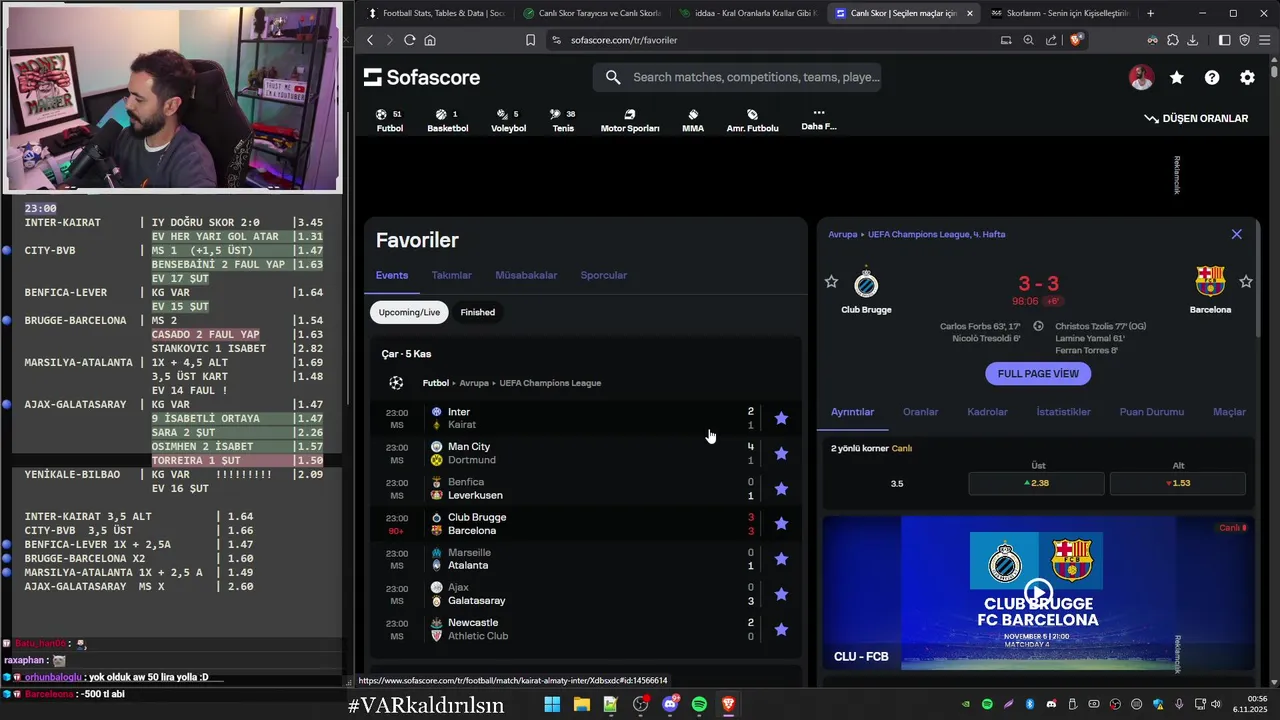Open the Club Brugge team logo
Viewport: 1280px width, 720px height.
[866, 284]
